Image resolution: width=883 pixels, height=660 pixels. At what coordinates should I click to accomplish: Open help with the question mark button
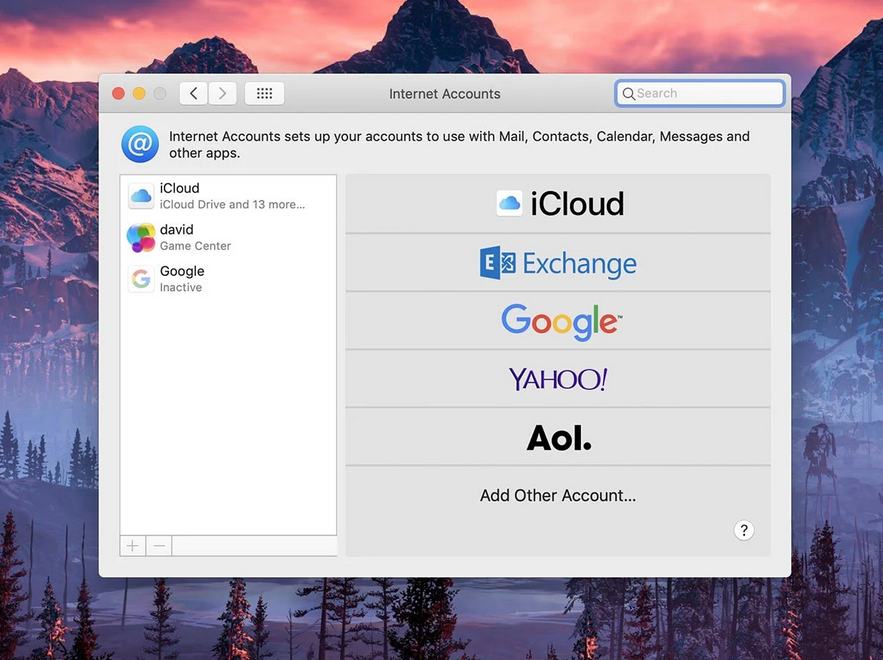pos(744,530)
